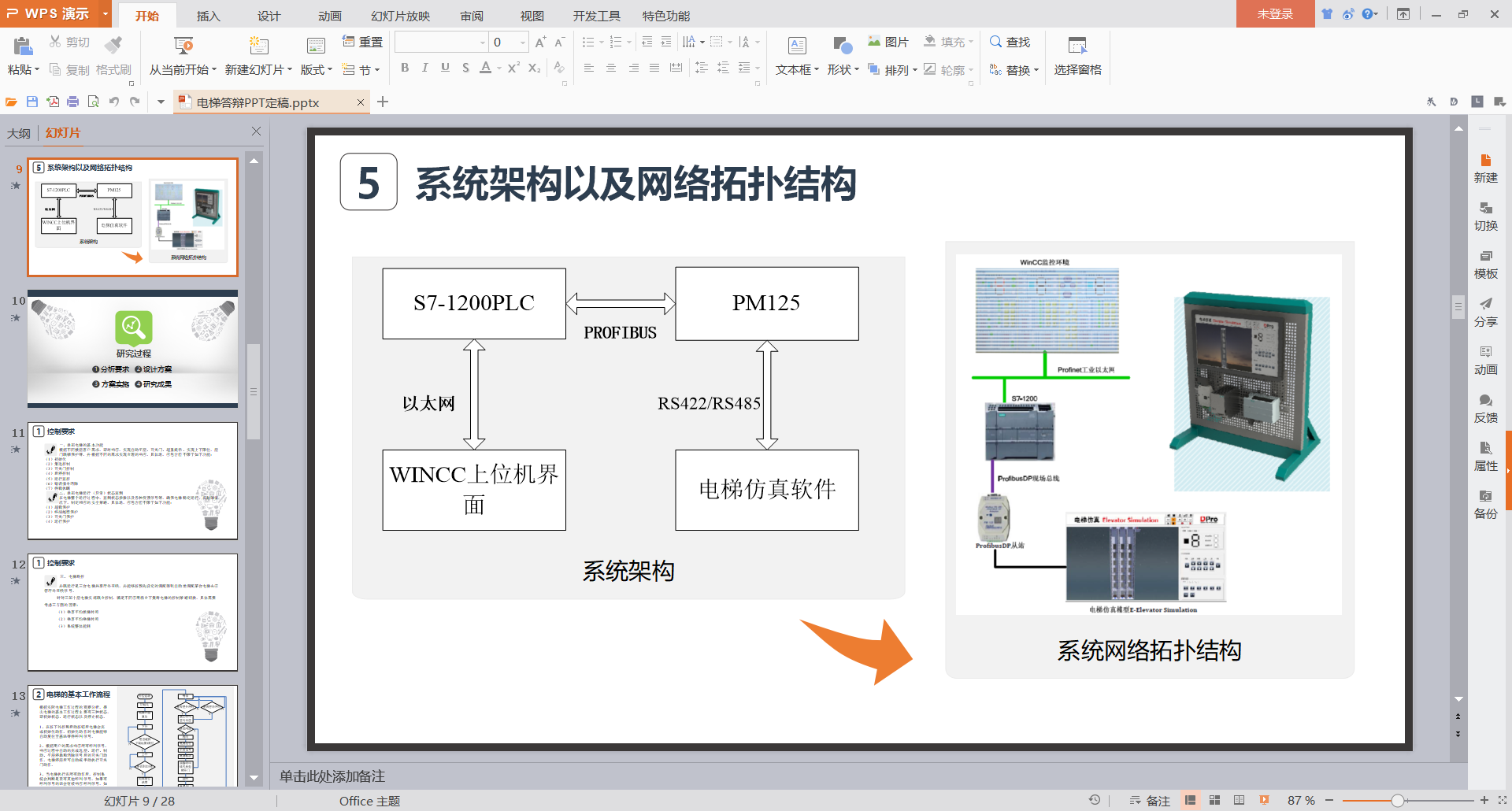Image resolution: width=1512 pixels, height=811 pixels.
Task: Expand the Shapes (形状) dropdown
Action: (x=857, y=70)
